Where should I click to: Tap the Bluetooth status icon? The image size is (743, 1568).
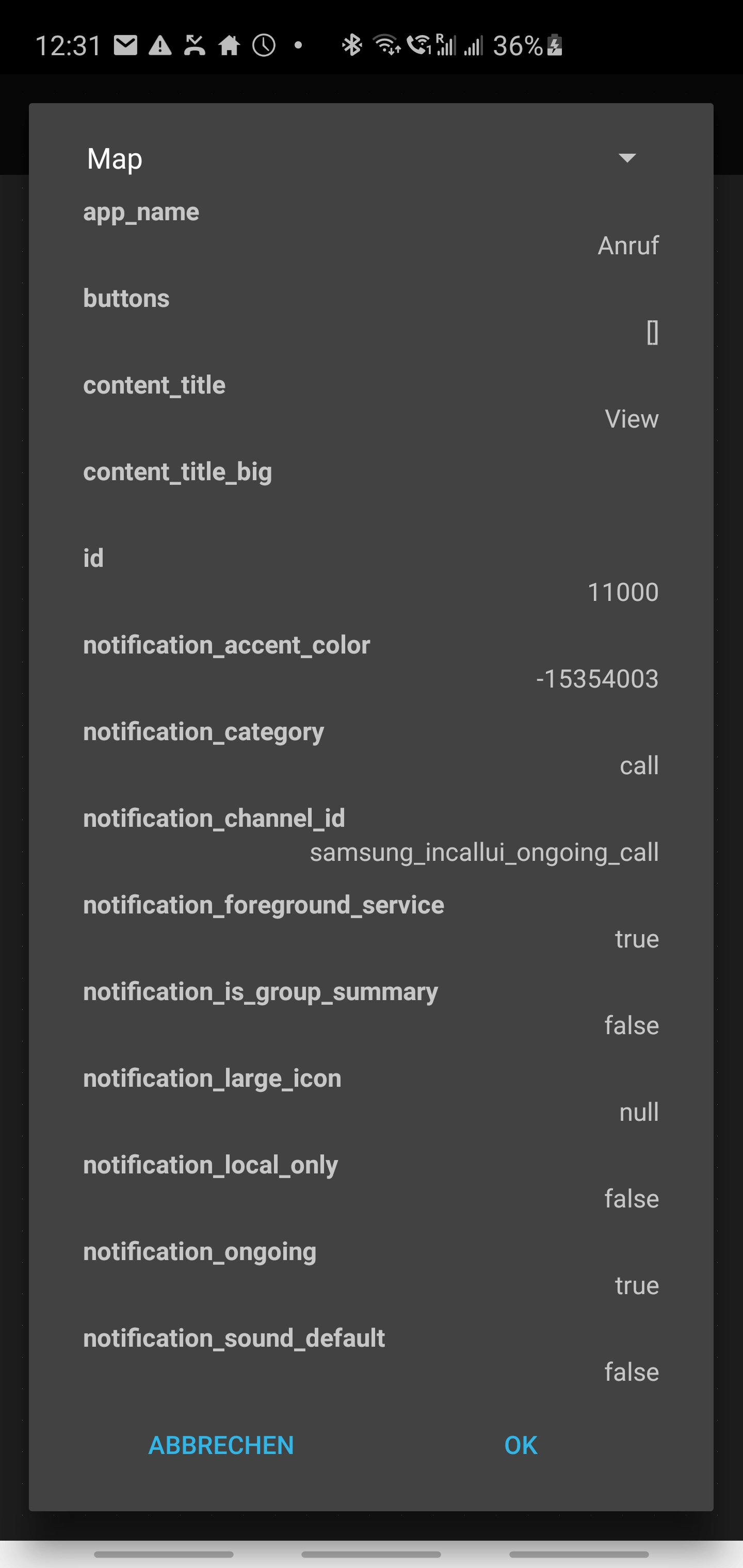[351, 46]
